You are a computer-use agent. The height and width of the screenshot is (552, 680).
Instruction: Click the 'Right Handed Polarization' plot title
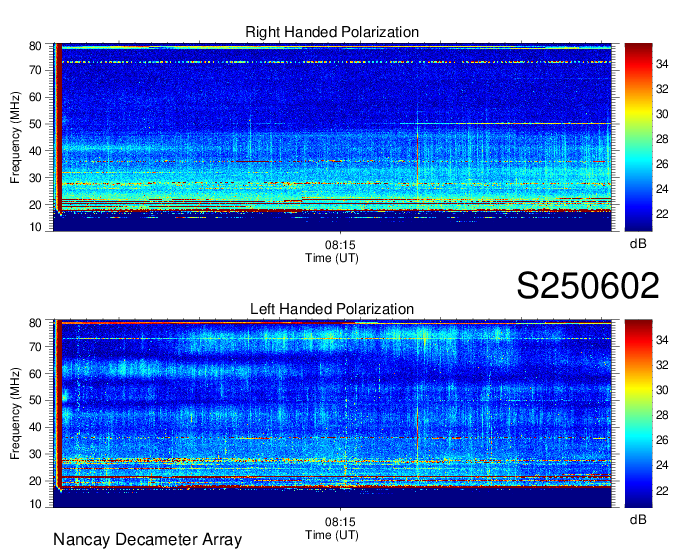click(332, 32)
